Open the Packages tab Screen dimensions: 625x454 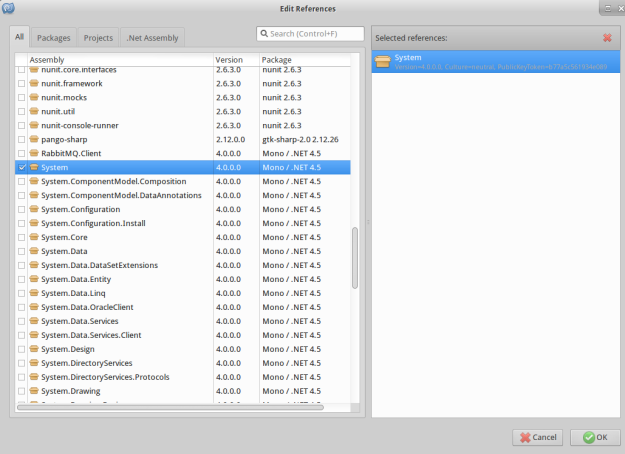[x=53, y=38]
